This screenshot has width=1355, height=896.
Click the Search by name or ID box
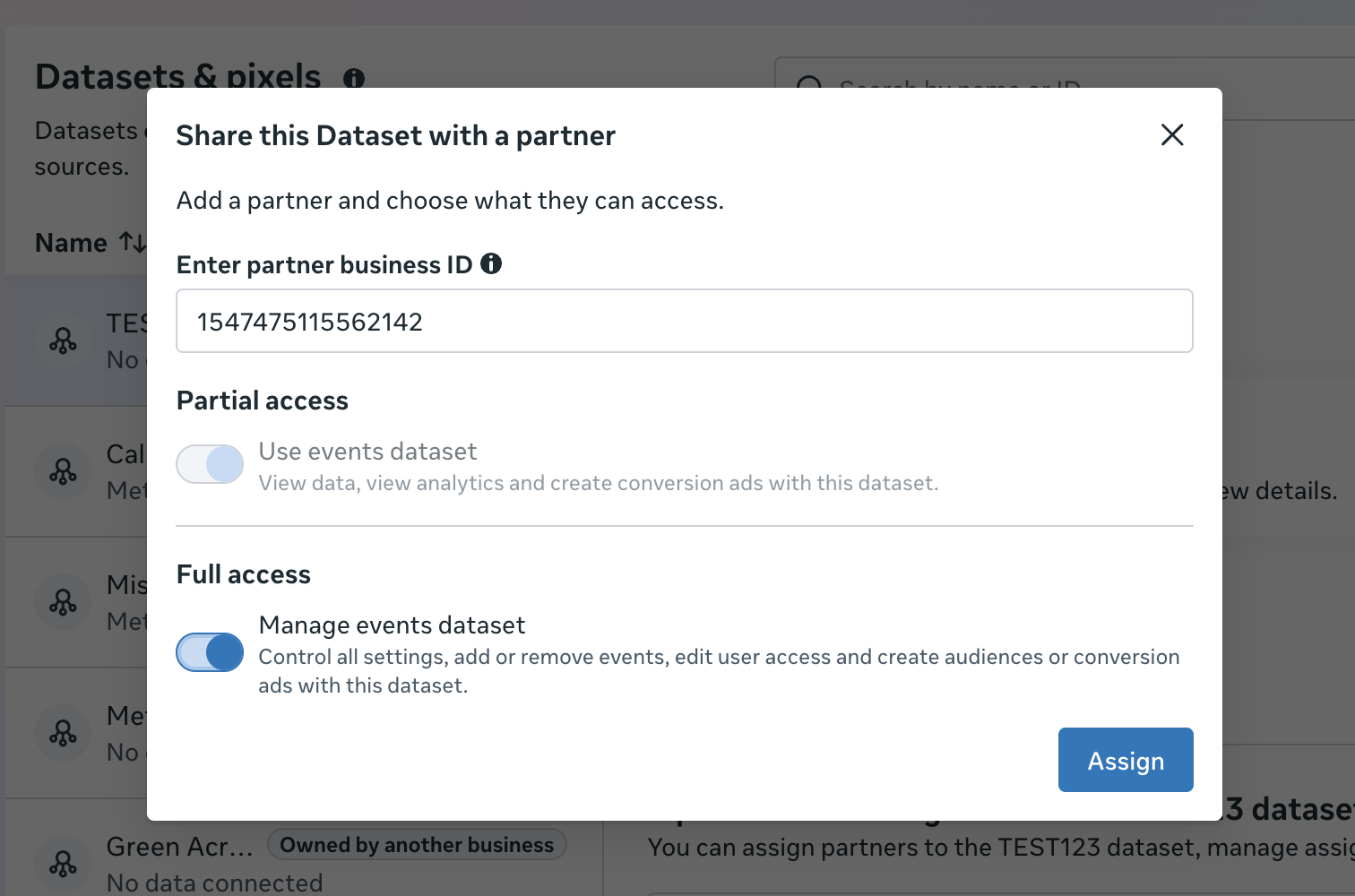coord(1065,88)
